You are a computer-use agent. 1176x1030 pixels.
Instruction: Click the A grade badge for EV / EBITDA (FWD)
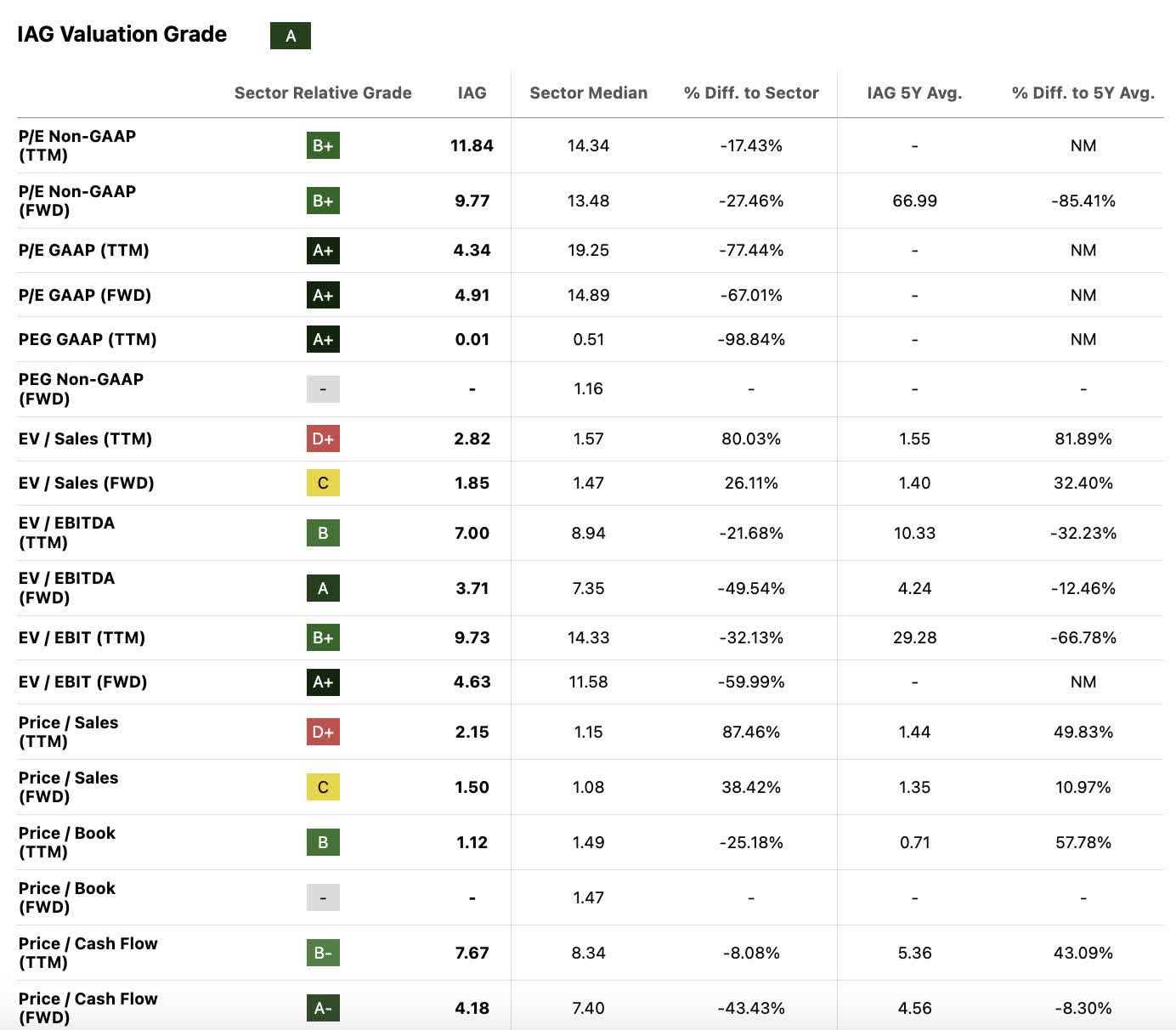click(323, 588)
